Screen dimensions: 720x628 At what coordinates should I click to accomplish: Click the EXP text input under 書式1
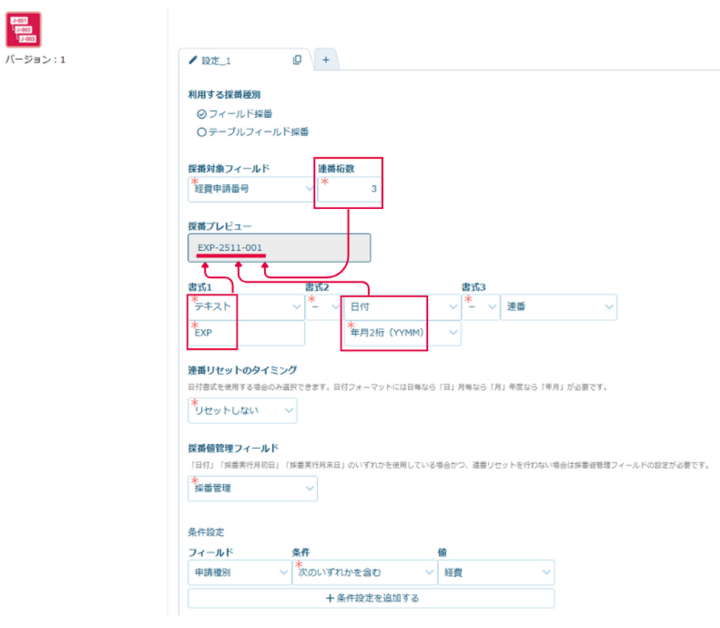245,334
